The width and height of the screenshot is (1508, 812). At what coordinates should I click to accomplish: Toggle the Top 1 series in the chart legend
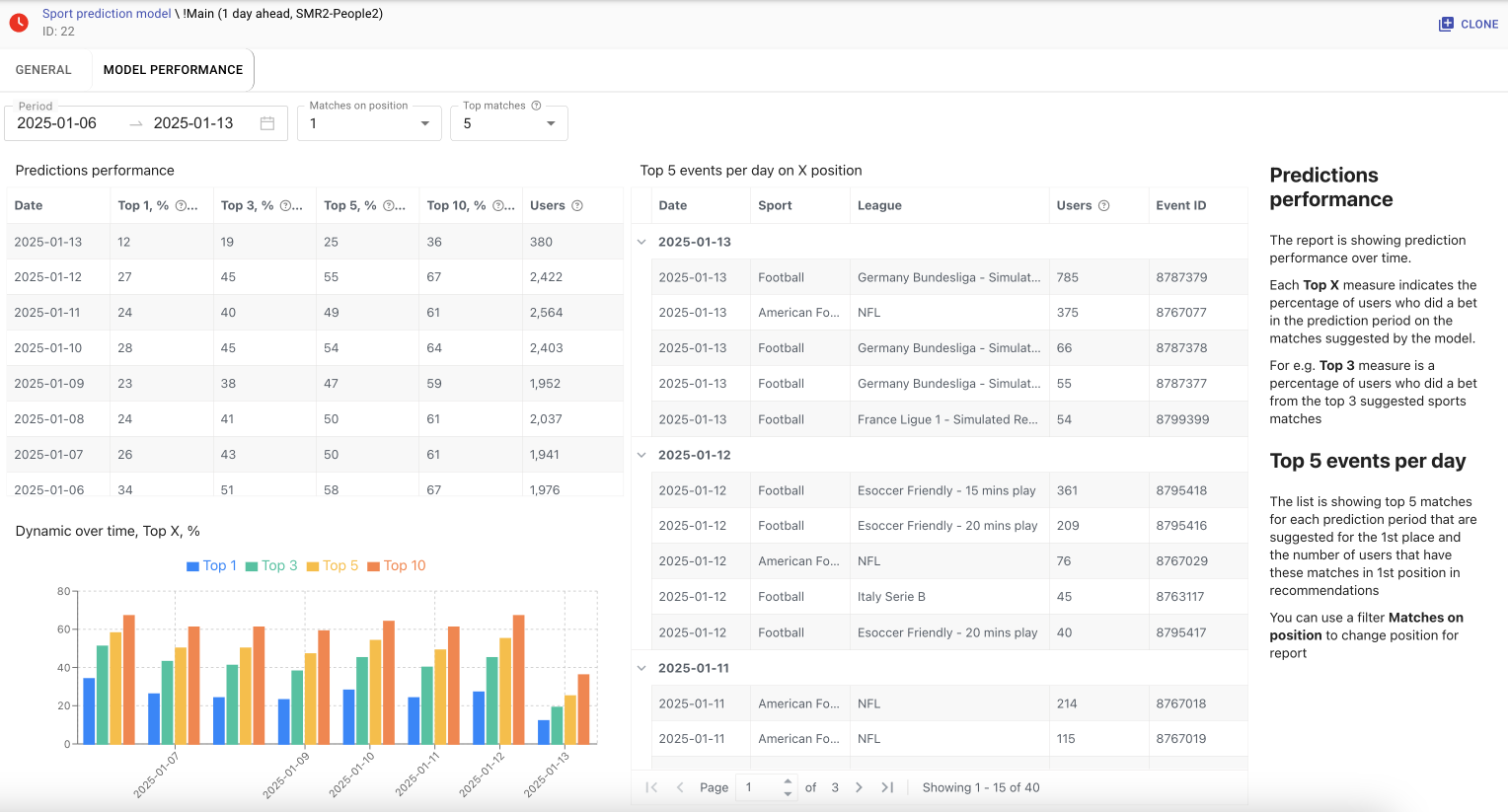[x=212, y=566]
